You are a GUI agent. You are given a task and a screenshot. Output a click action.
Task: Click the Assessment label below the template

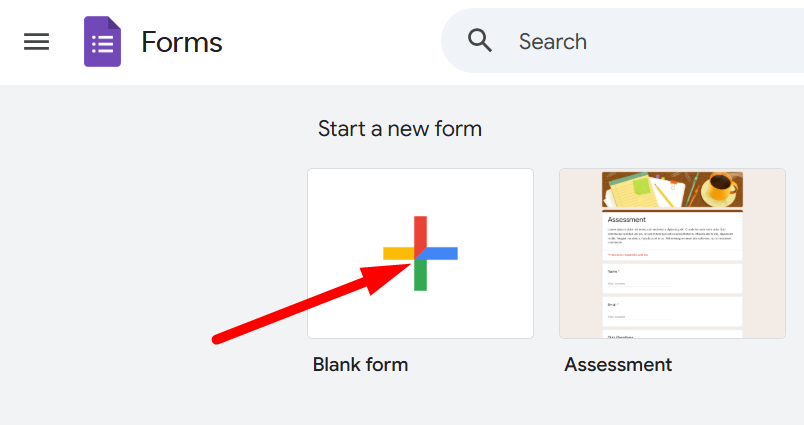point(618,365)
